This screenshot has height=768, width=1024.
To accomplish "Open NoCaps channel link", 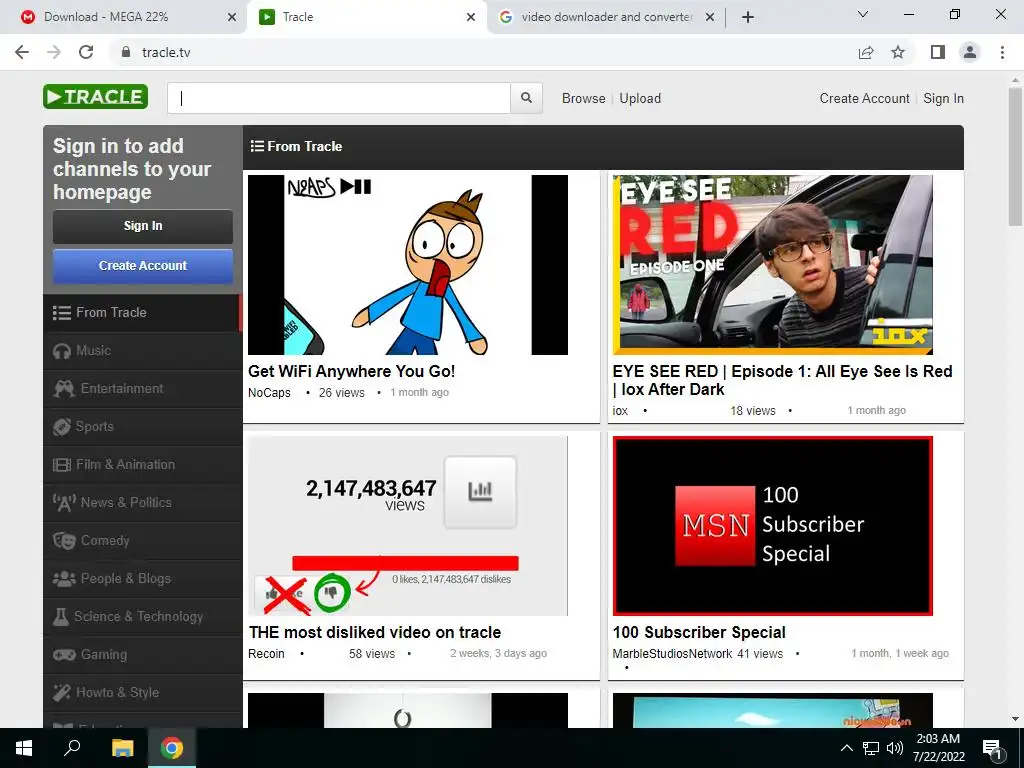I will (269, 392).
